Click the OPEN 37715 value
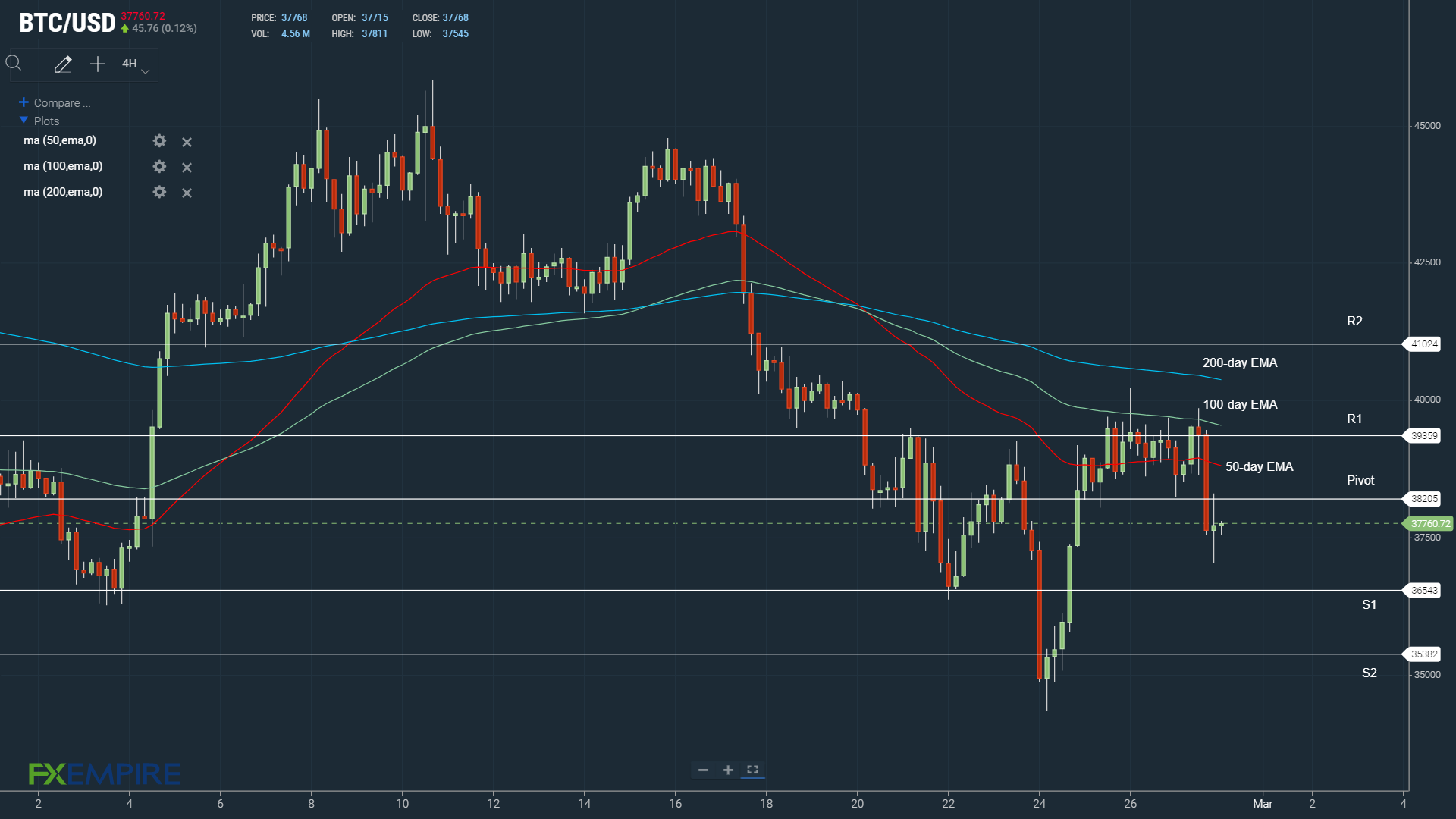The image size is (1456, 819). pyautogui.click(x=375, y=18)
